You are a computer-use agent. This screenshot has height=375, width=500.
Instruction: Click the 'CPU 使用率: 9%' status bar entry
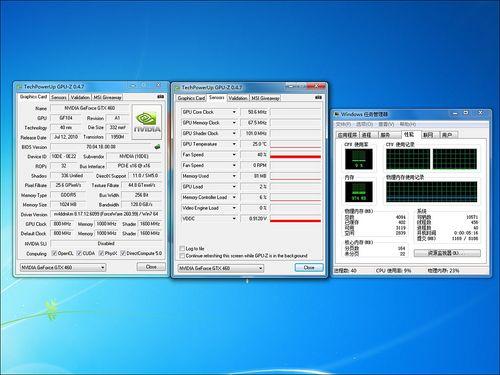click(x=393, y=271)
